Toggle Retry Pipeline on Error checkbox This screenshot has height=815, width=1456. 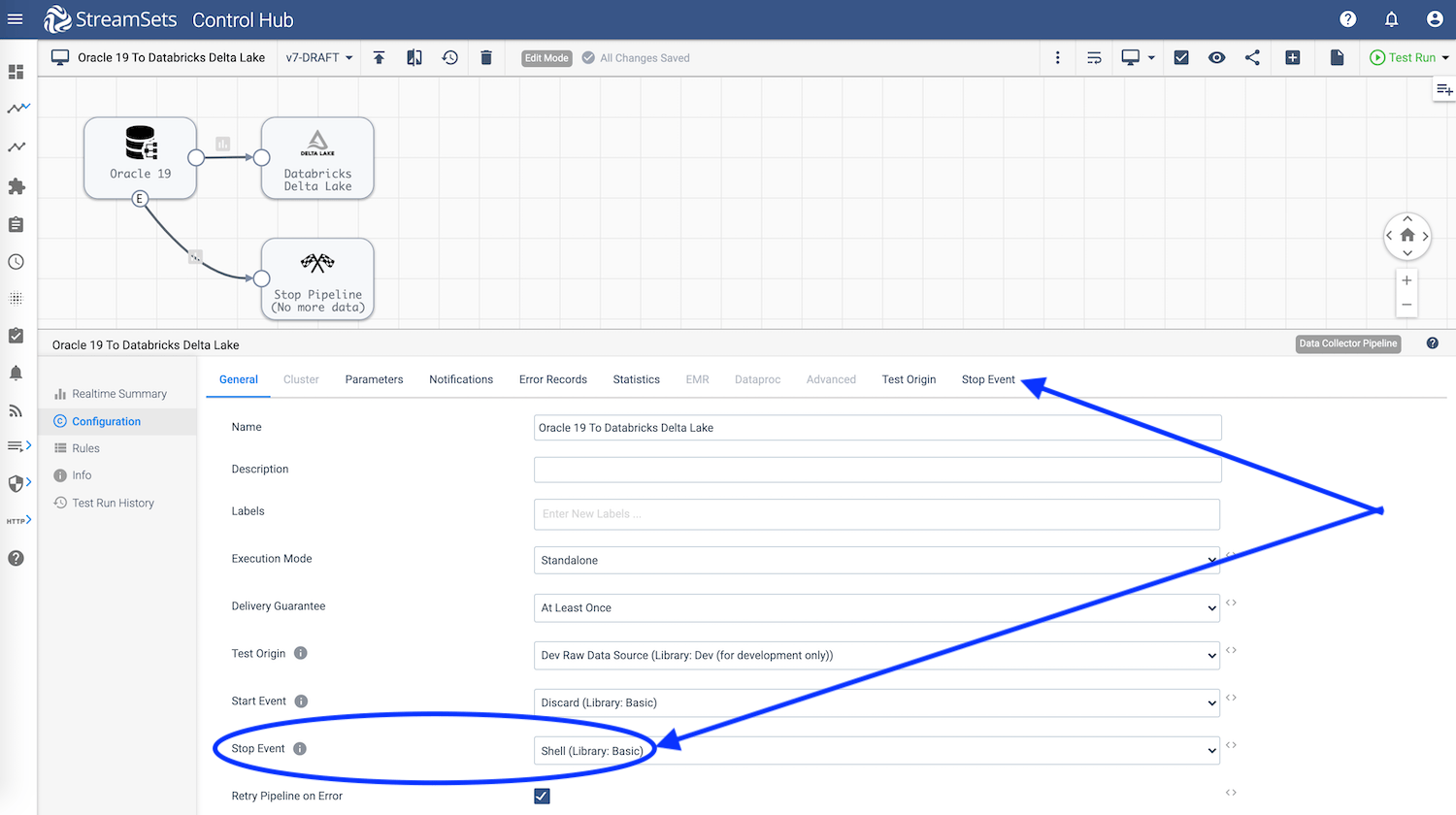[x=542, y=797]
